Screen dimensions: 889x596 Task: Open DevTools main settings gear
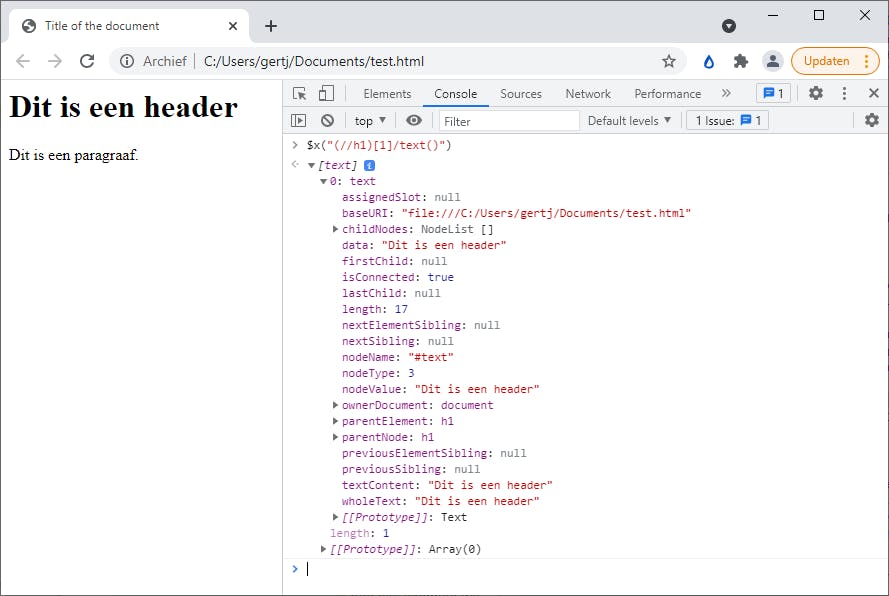(x=816, y=93)
